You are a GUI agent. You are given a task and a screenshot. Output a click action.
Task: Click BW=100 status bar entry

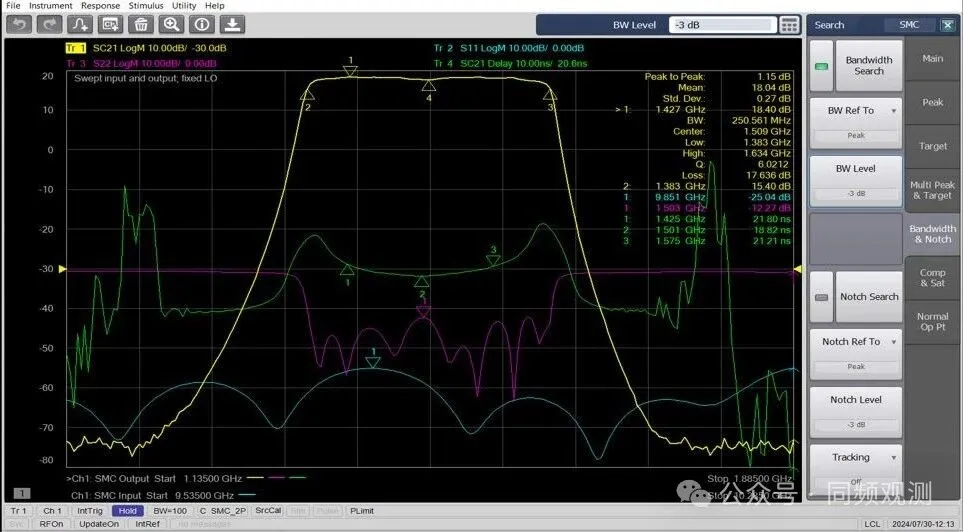(x=170, y=511)
